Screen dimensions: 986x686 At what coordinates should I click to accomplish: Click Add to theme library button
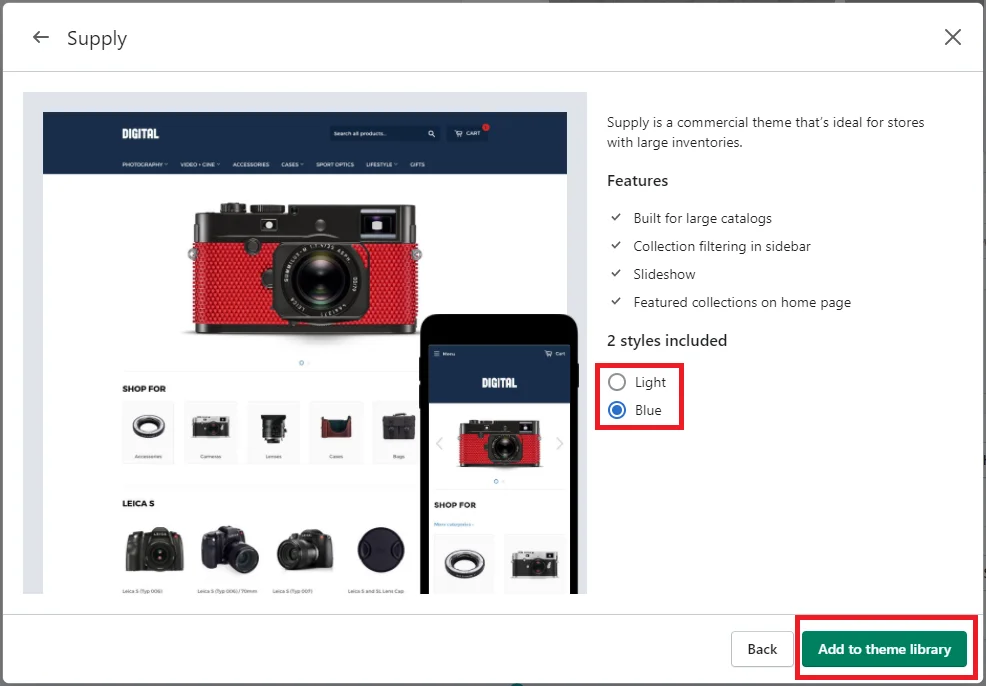coord(884,649)
